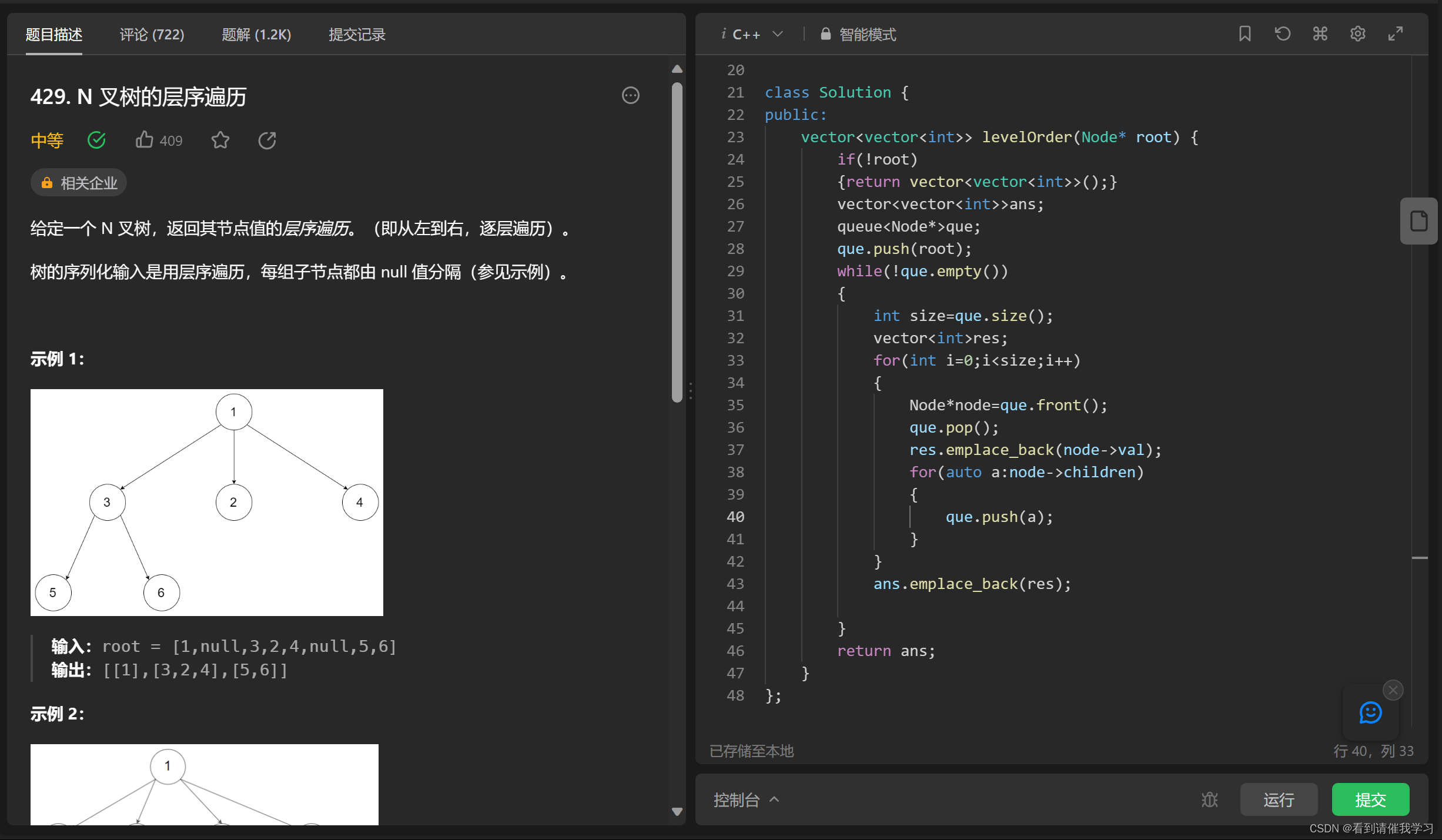This screenshot has width=1442, height=840.
Task: Click the debug bug icon
Action: [x=1209, y=799]
